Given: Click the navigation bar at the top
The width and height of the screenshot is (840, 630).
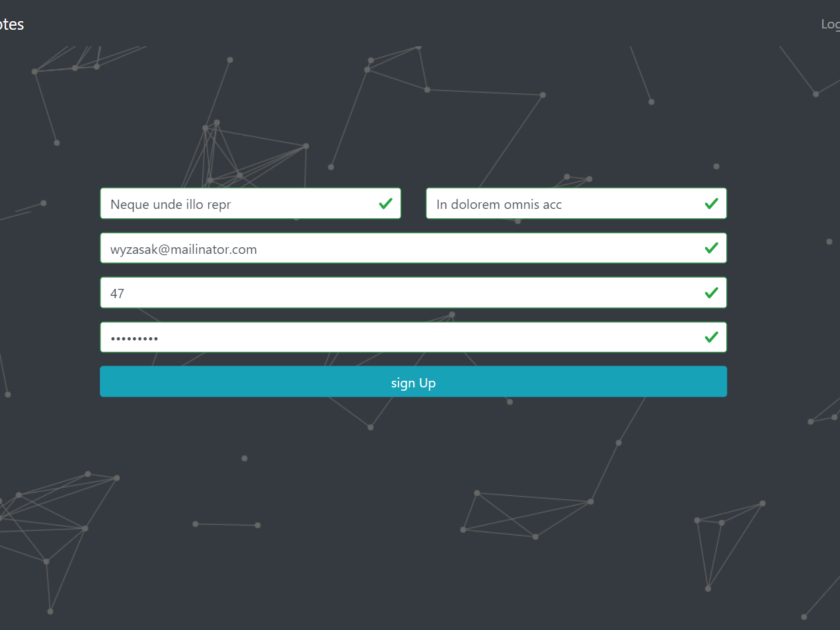Looking at the screenshot, I should [420, 23].
